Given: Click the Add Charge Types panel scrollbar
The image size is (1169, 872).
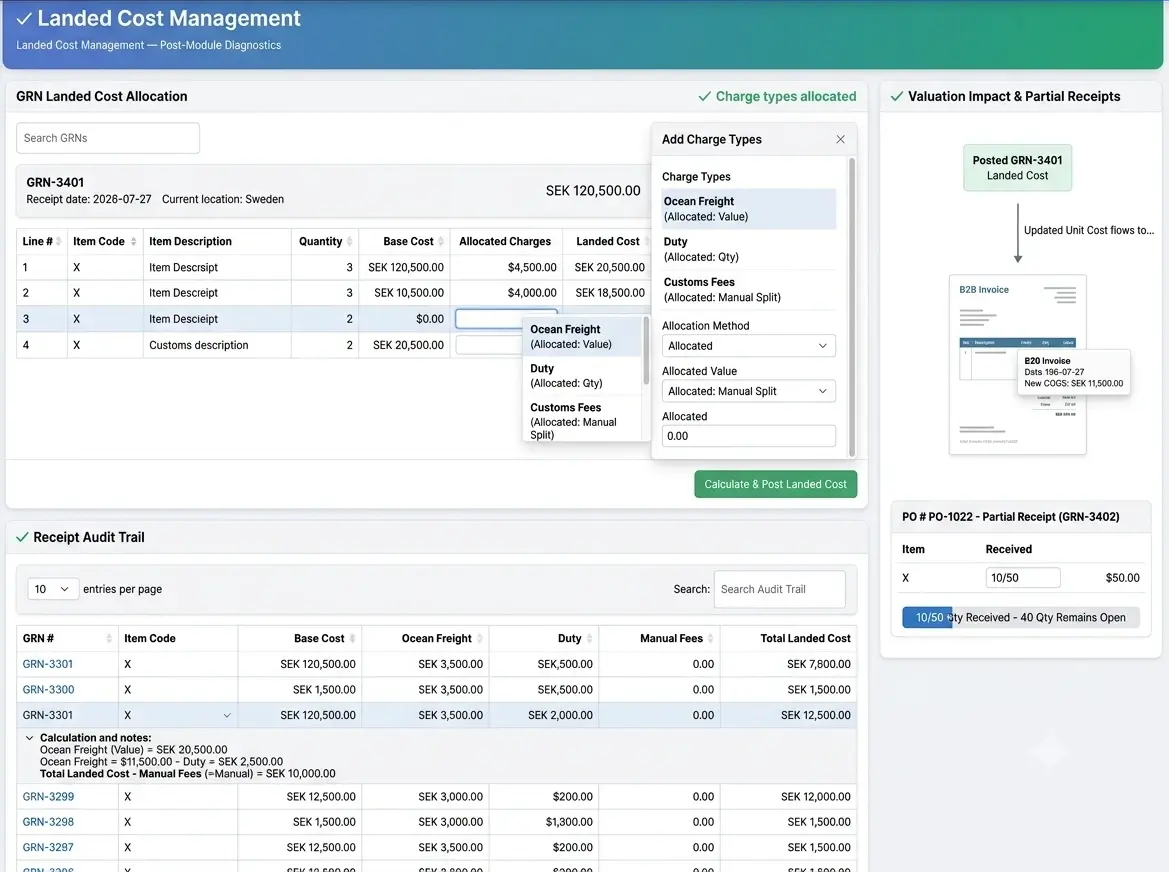Looking at the screenshot, I should (x=851, y=307).
